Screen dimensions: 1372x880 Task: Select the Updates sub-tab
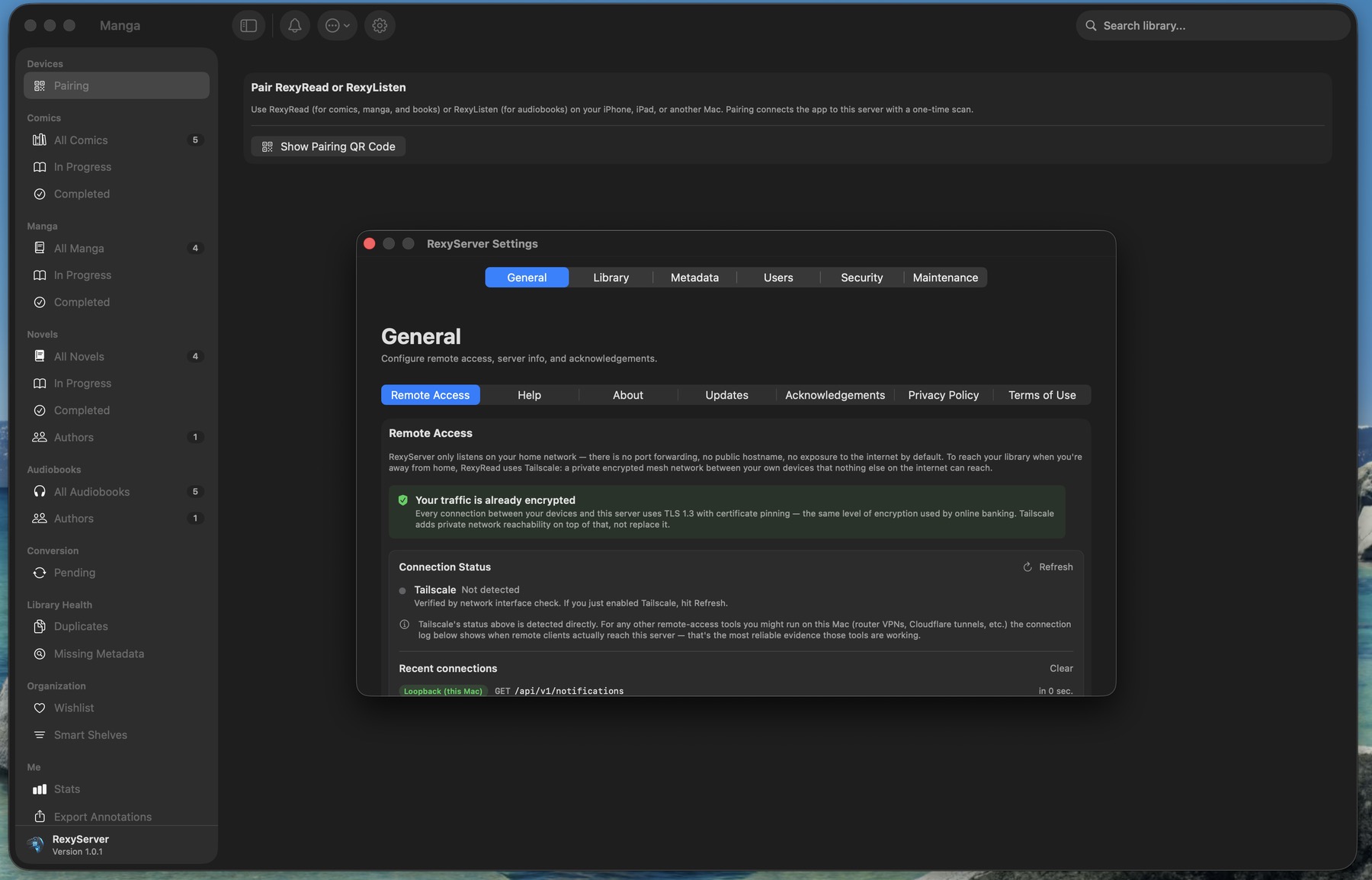pyautogui.click(x=726, y=395)
